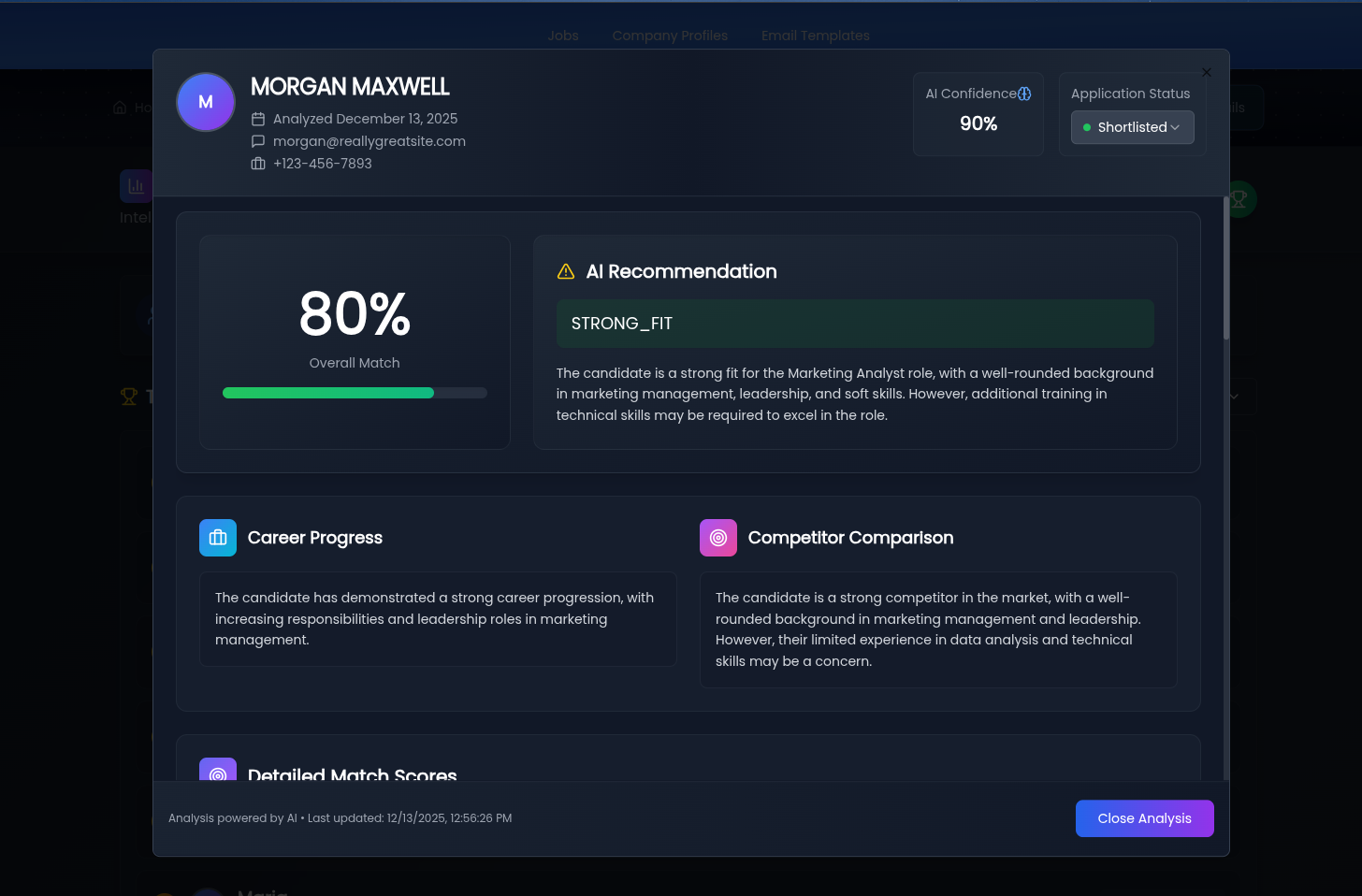Click the message icon next to Morgan's email
The image size is (1362, 896).
(x=258, y=141)
